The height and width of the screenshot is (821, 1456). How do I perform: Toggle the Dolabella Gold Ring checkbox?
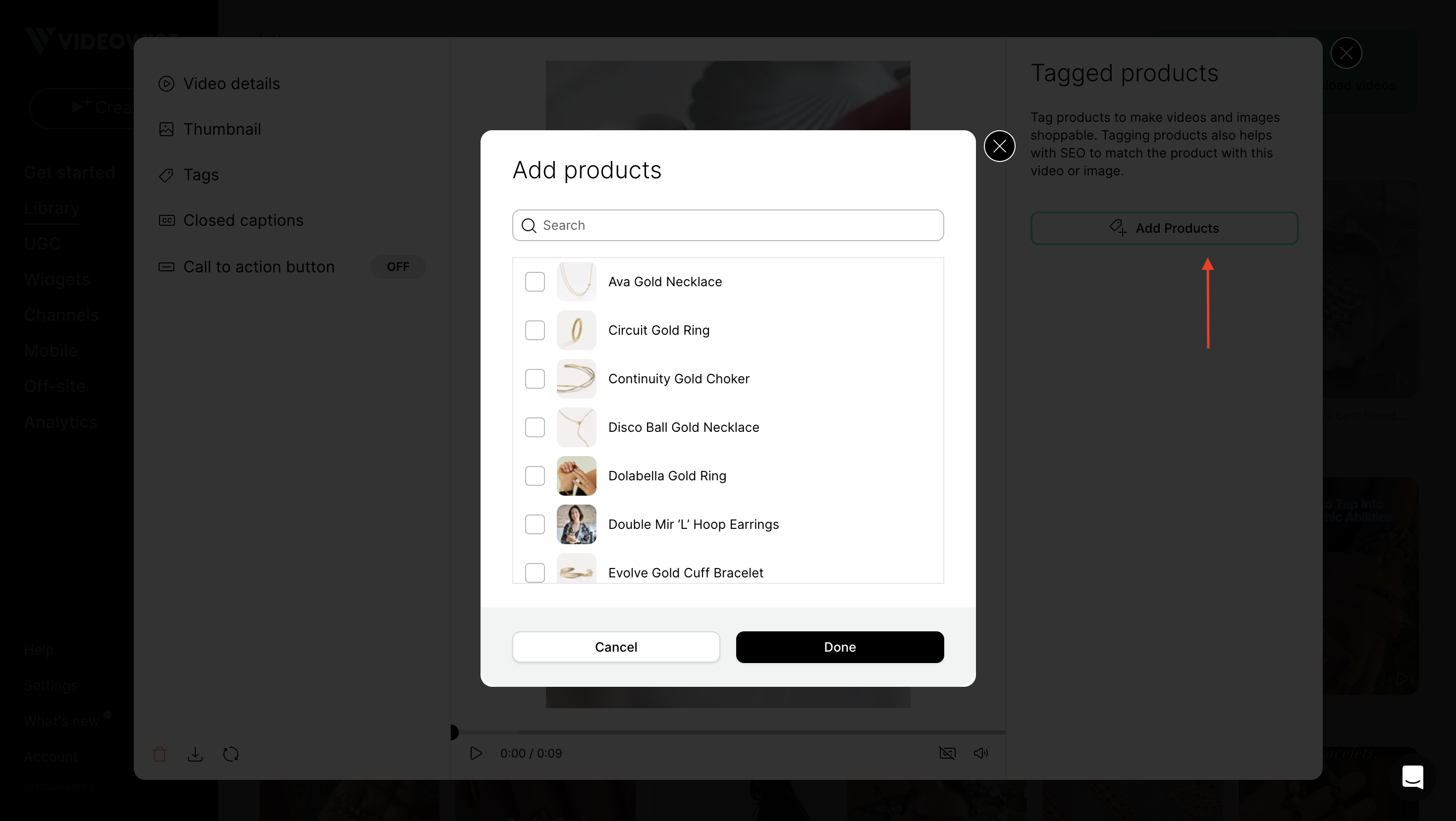point(535,476)
